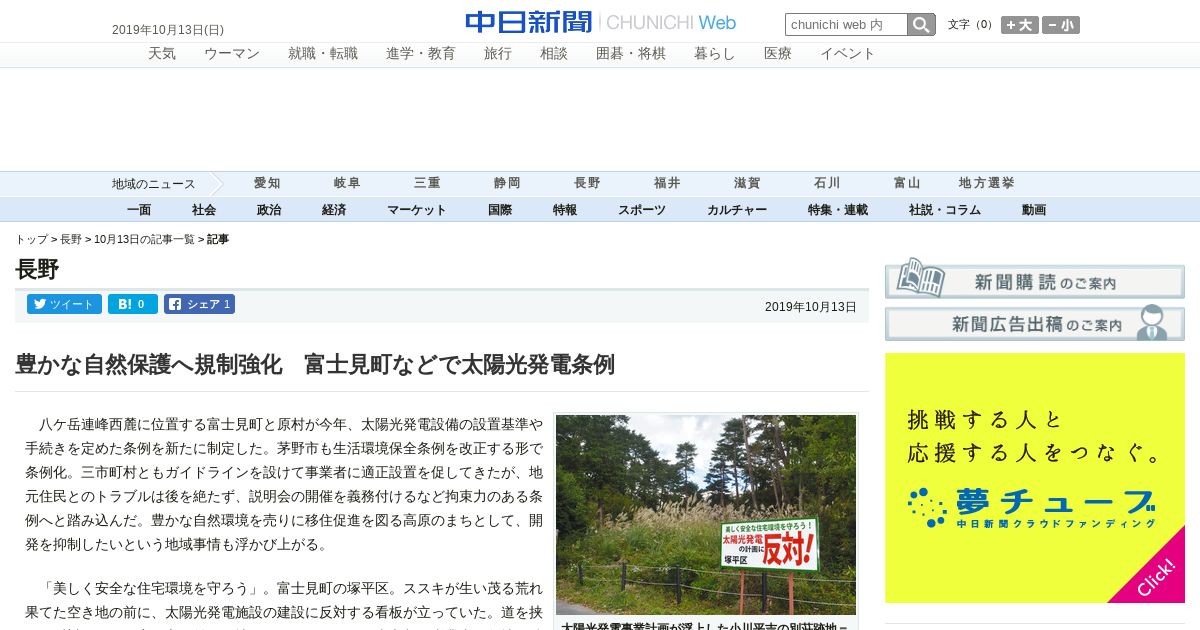
Task: Open 就職・転職 section
Action: pyautogui.click(x=323, y=54)
